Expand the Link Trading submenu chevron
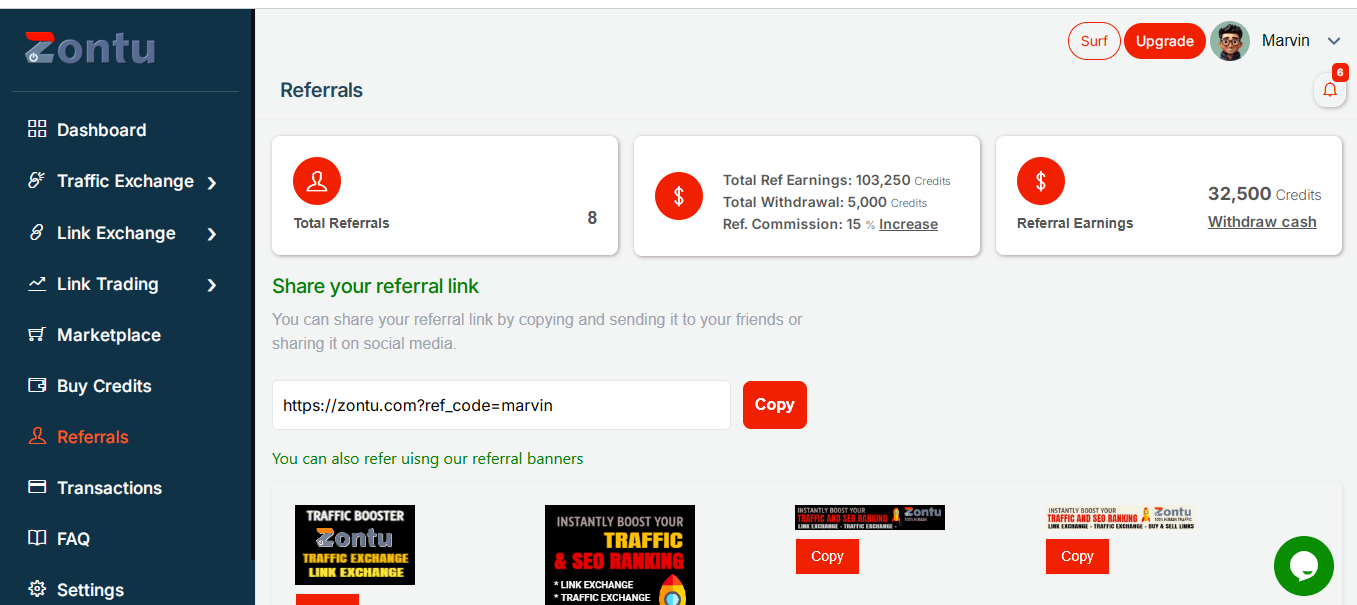Screen dimensions: 1357x605 [211, 285]
